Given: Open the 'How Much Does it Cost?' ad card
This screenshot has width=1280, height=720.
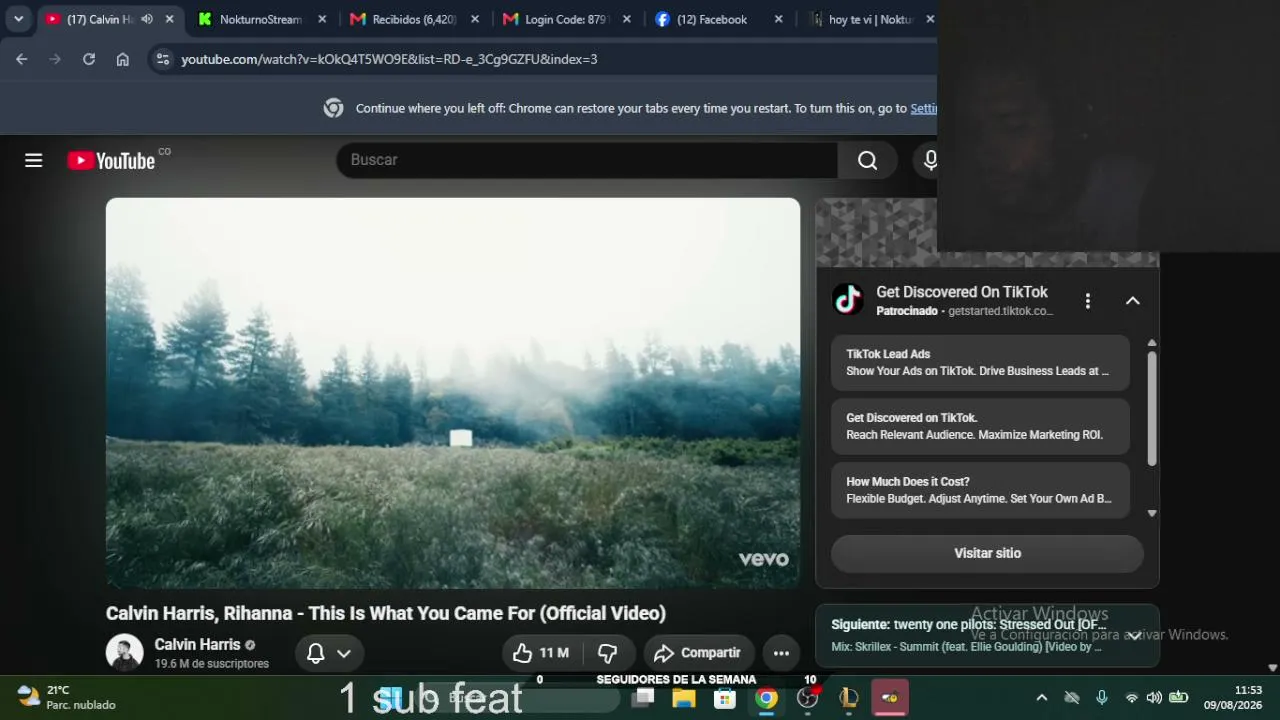Looking at the screenshot, I should pos(980,490).
